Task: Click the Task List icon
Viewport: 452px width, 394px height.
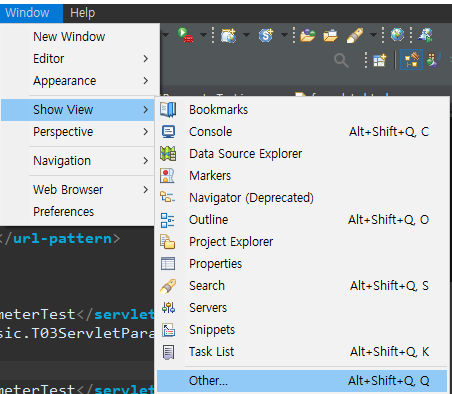Action: click(x=168, y=352)
